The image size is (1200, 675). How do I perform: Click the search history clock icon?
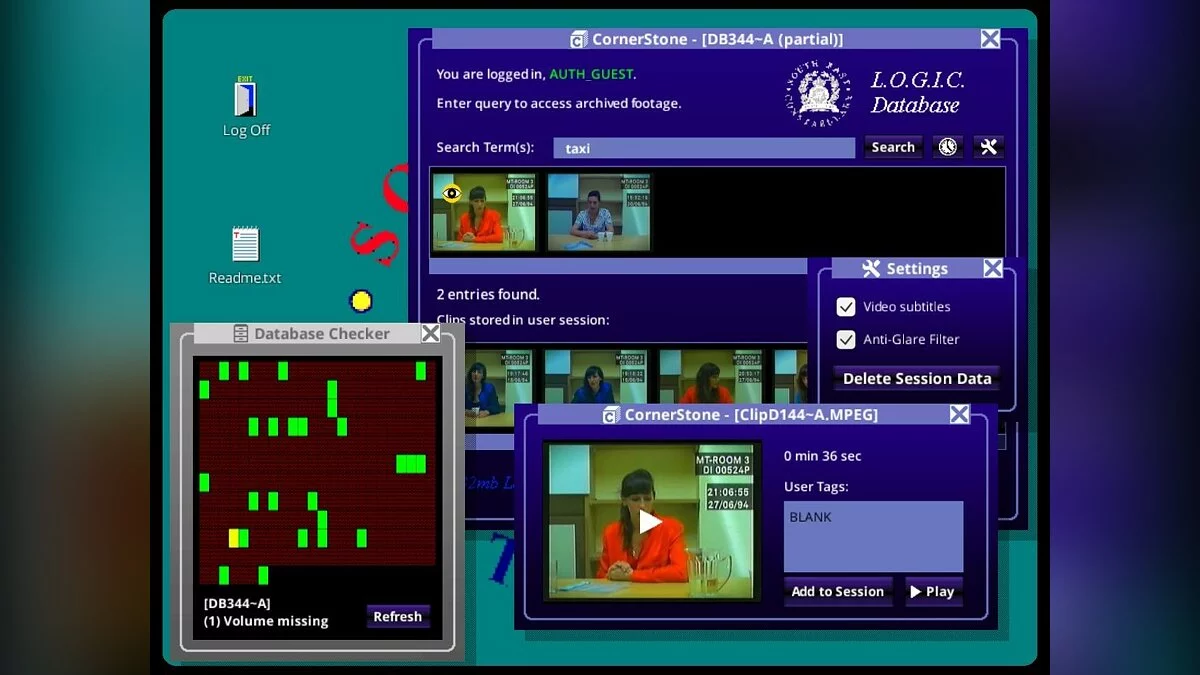click(x=947, y=147)
